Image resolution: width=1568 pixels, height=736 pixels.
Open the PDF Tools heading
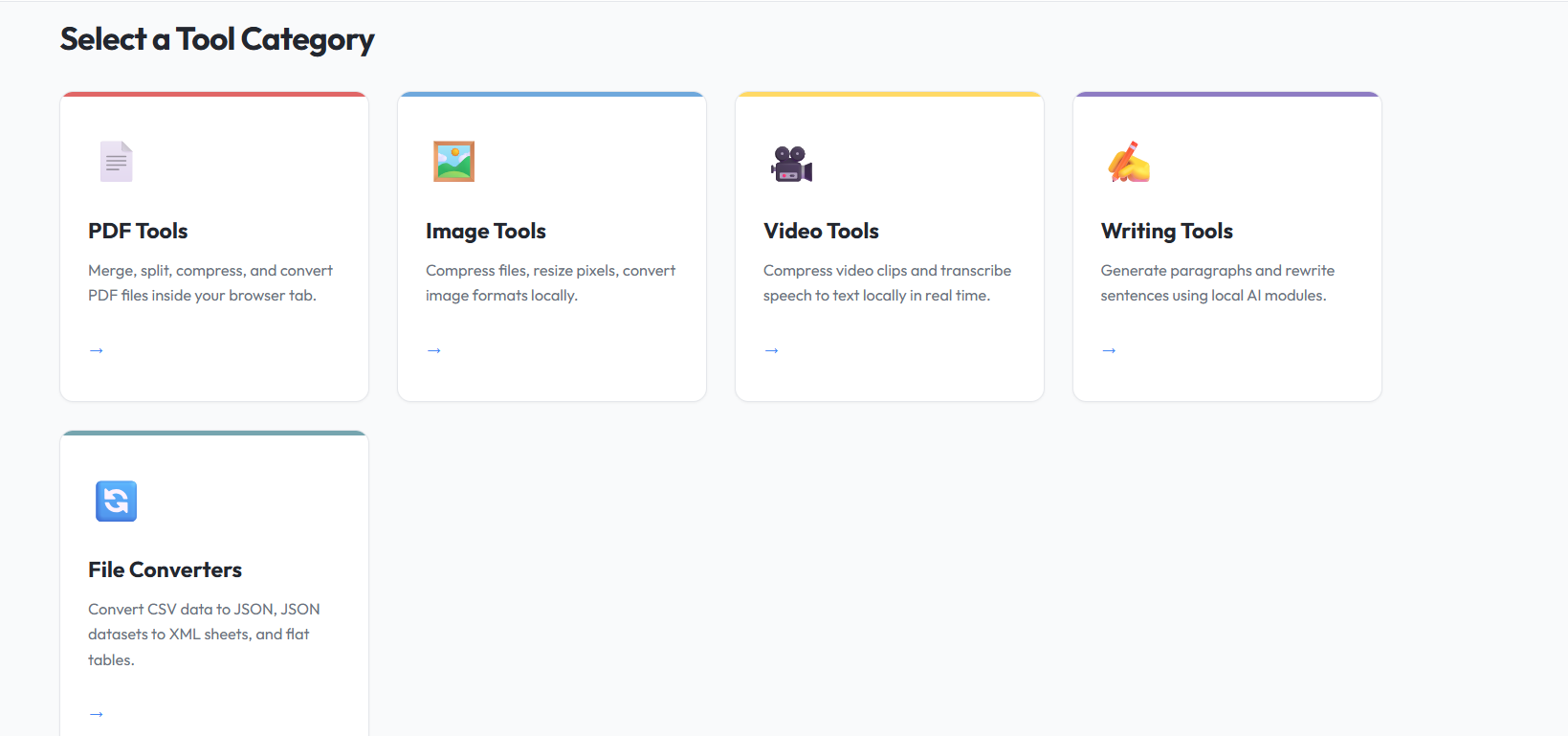(138, 231)
